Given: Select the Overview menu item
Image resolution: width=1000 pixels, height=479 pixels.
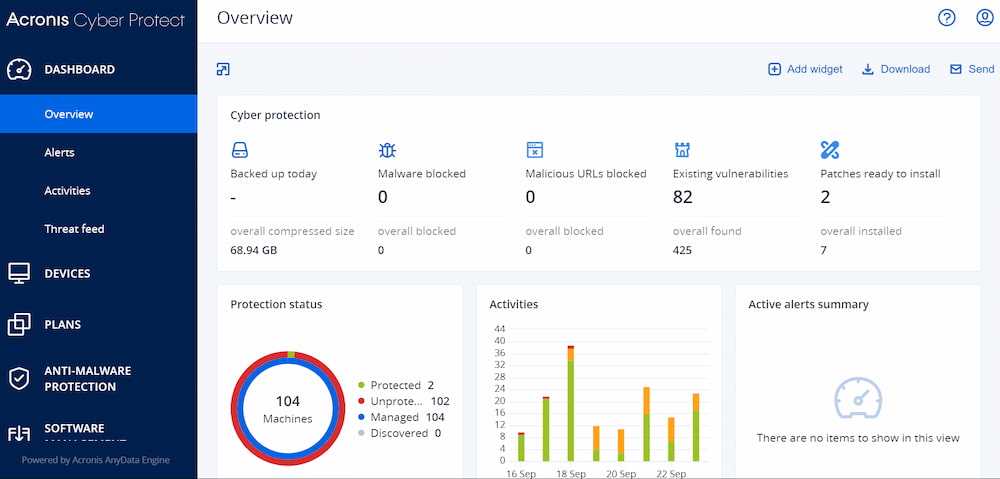Looking at the screenshot, I should coord(69,114).
